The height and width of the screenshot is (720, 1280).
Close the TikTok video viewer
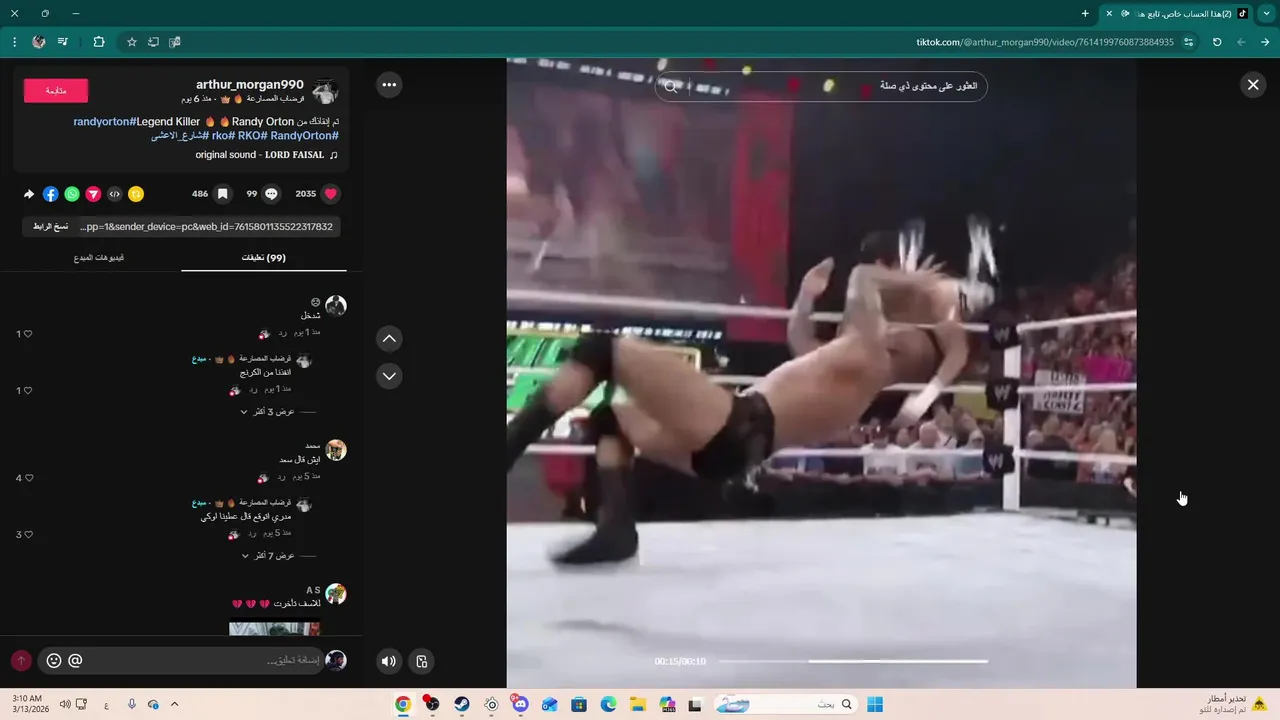coord(1253,85)
